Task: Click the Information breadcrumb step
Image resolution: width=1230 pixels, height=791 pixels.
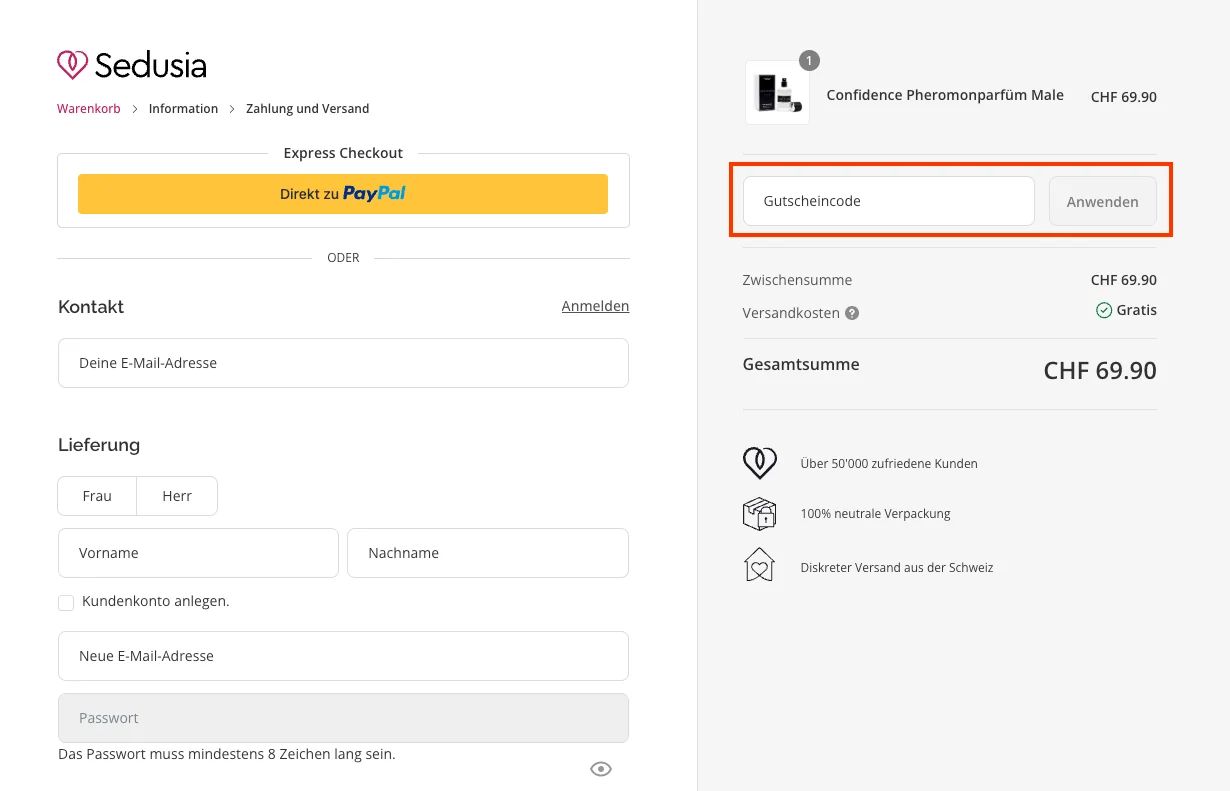Action: (183, 109)
